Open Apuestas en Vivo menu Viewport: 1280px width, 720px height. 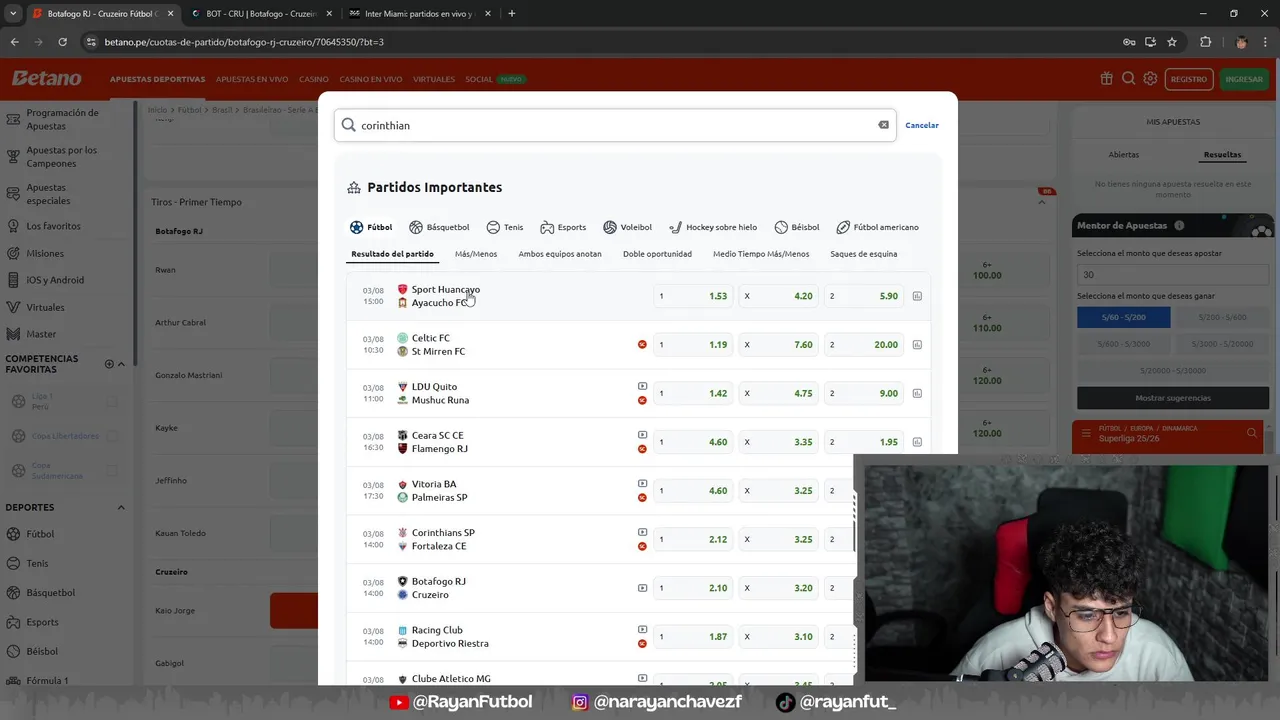tap(252, 79)
